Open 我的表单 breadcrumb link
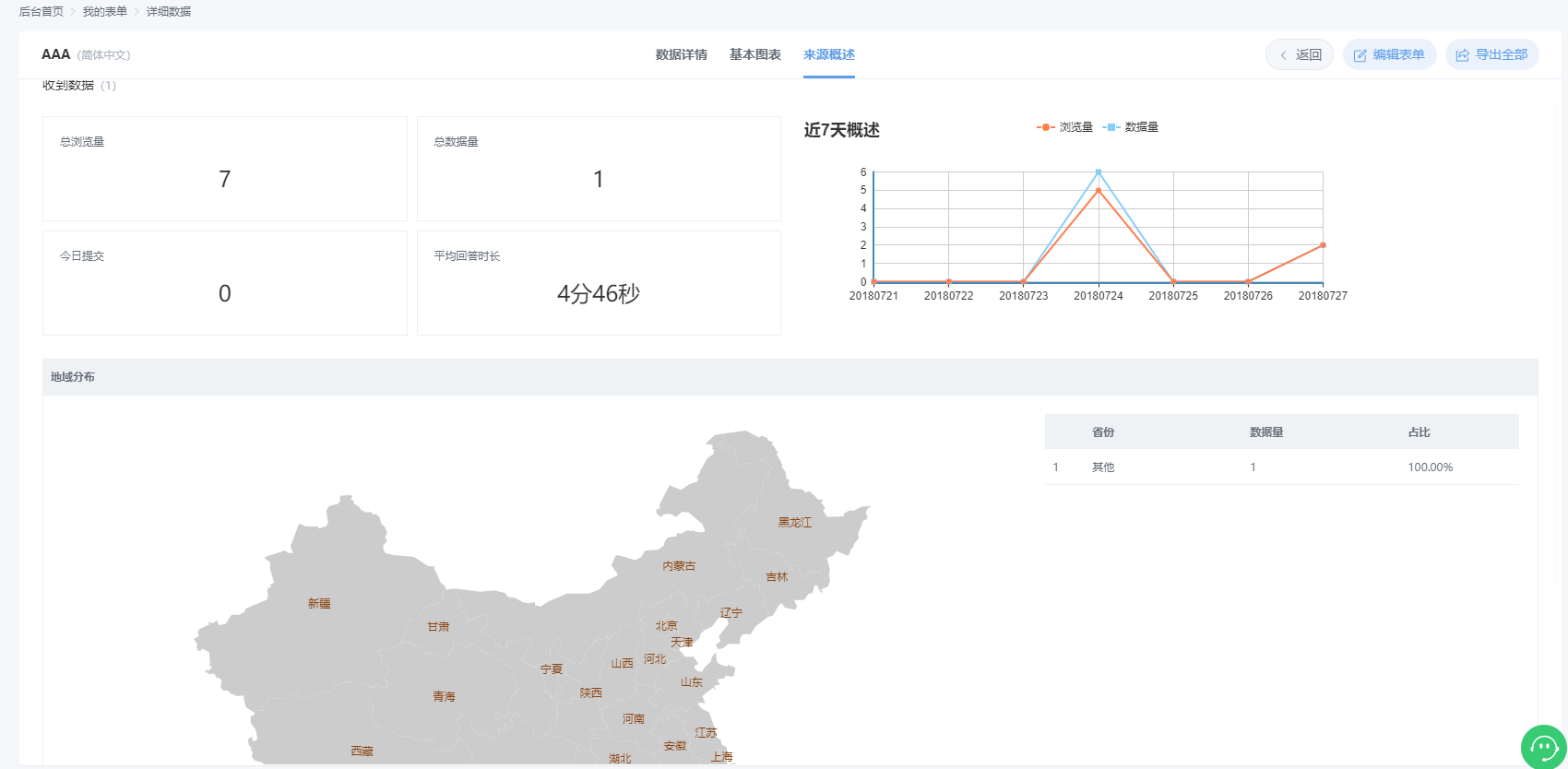Screen dimensions: 1568x769 105,12
